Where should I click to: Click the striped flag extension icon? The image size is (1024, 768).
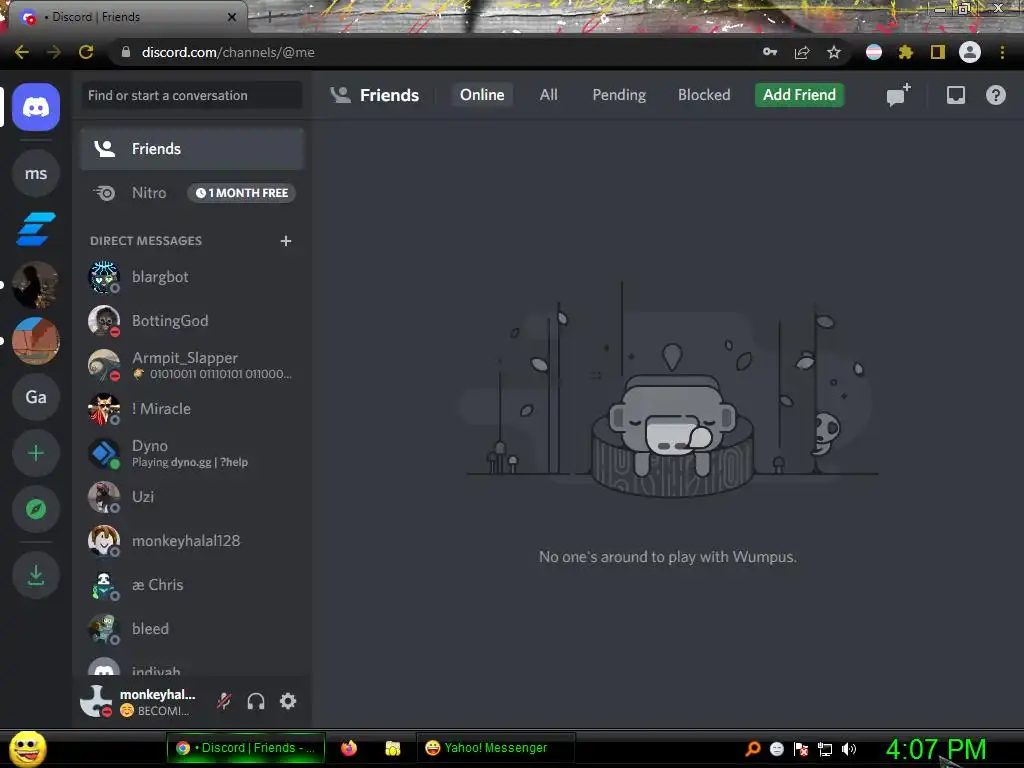coord(874,52)
